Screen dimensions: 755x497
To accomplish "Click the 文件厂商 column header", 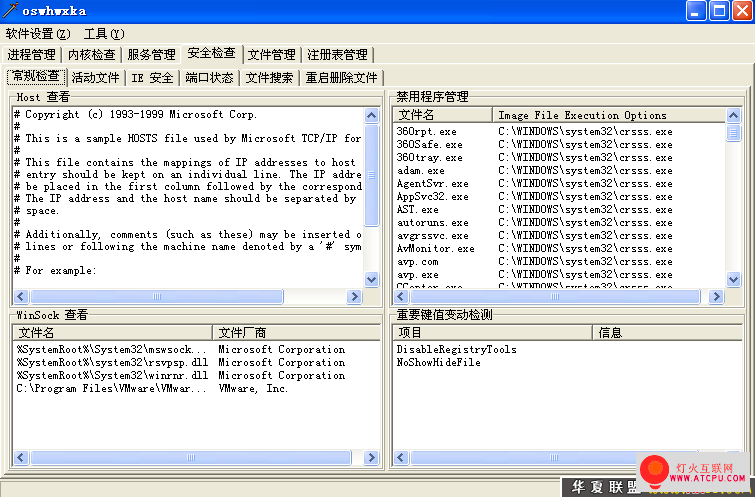I will (x=296, y=333).
